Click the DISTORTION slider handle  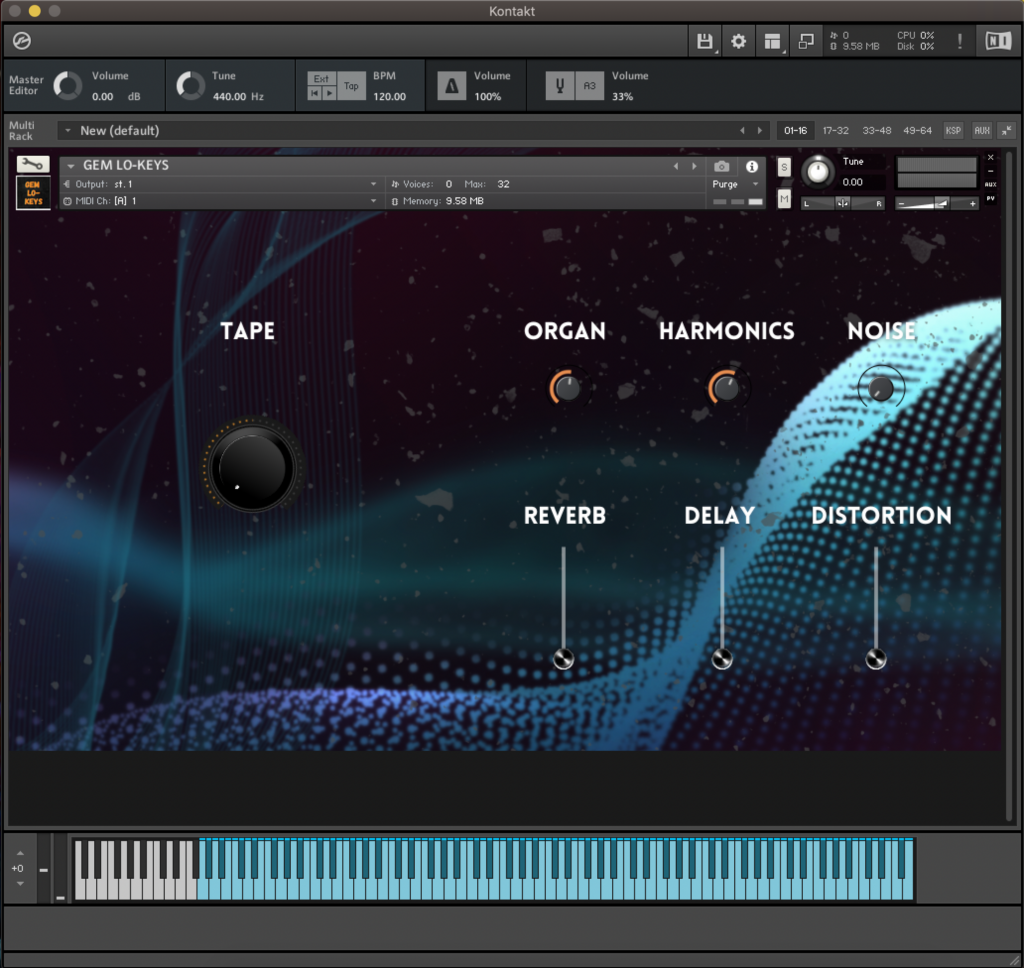[x=876, y=659]
